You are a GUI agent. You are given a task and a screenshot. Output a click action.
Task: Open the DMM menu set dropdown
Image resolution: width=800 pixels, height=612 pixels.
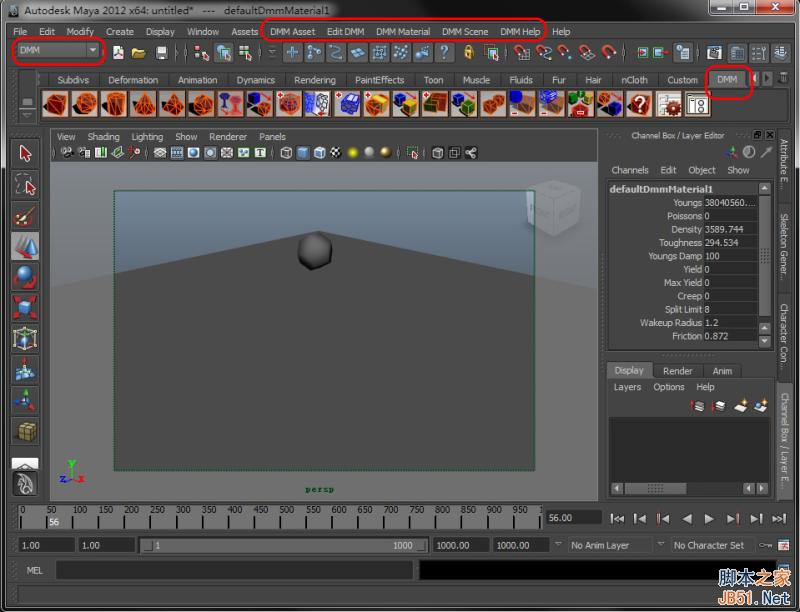coord(55,50)
